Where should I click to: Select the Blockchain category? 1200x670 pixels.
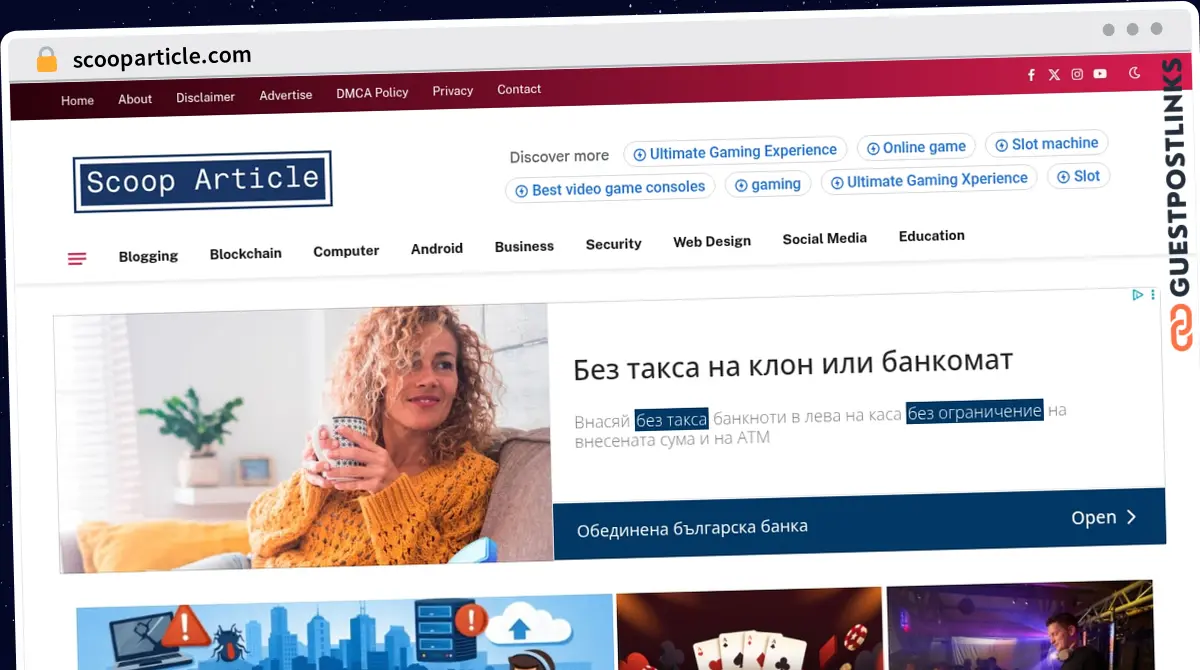coord(245,254)
